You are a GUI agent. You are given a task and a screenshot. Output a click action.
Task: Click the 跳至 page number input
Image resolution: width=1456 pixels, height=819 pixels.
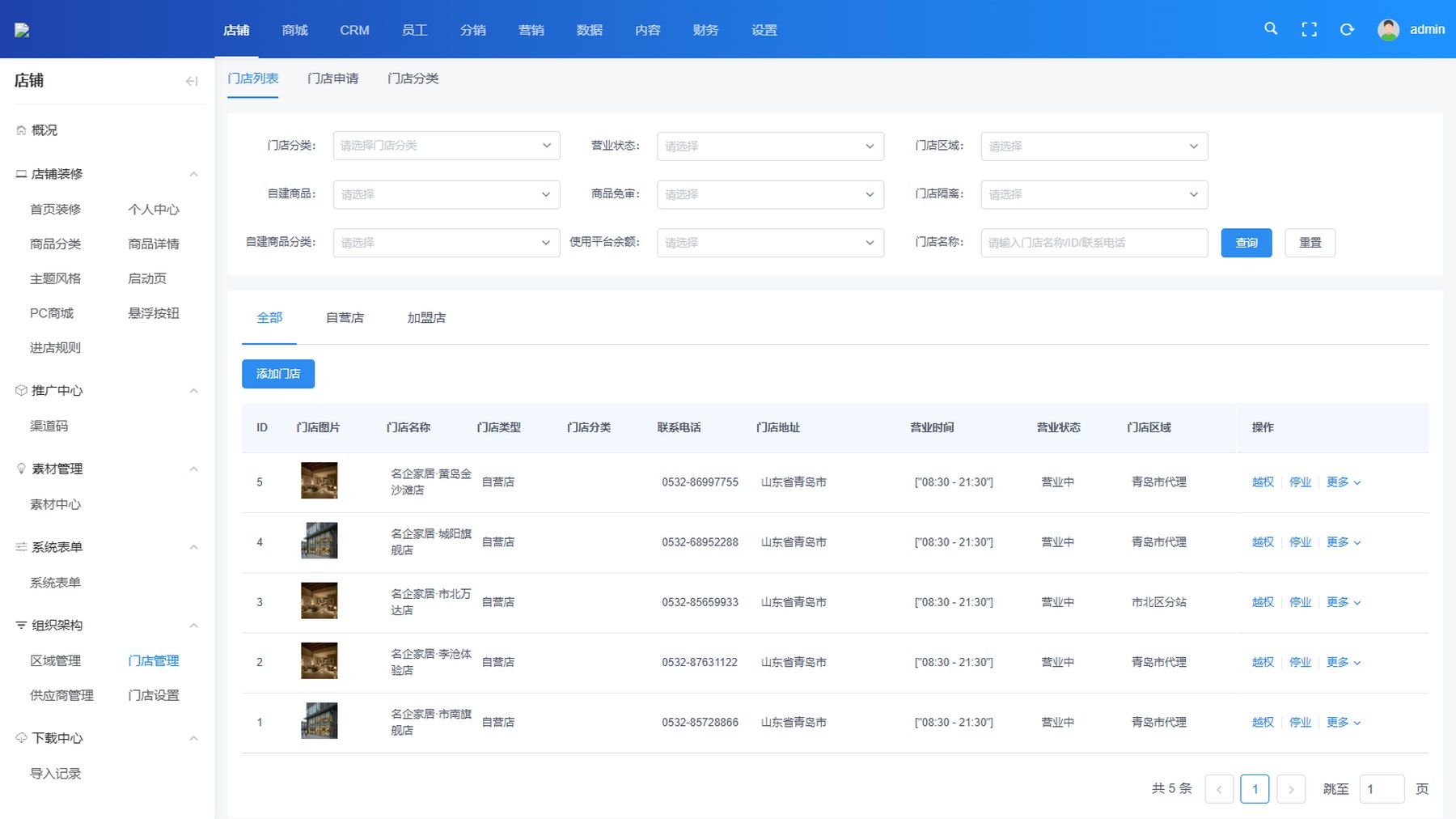tap(1382, 789)
